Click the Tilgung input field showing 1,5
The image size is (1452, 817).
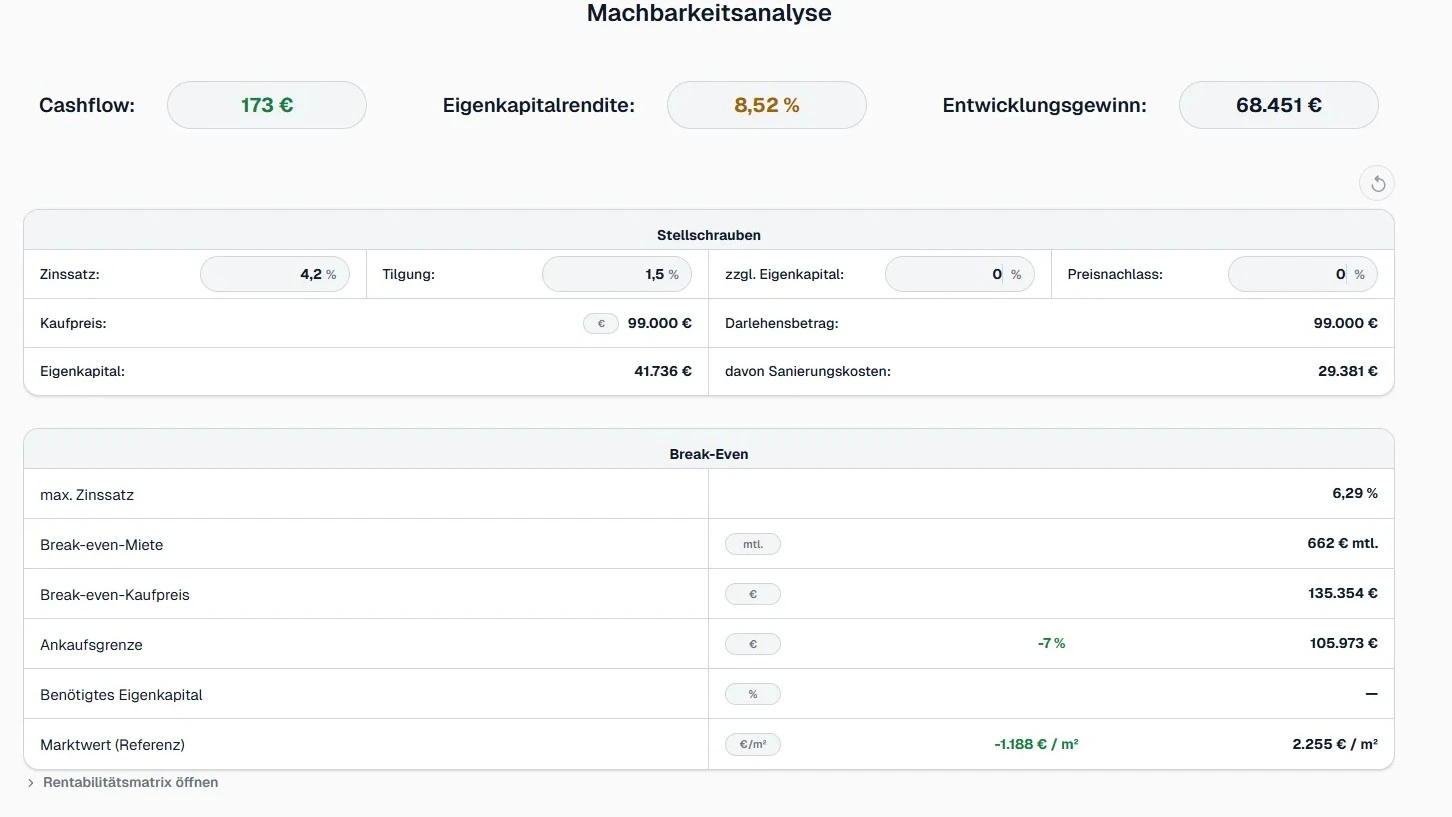(617, 274)
